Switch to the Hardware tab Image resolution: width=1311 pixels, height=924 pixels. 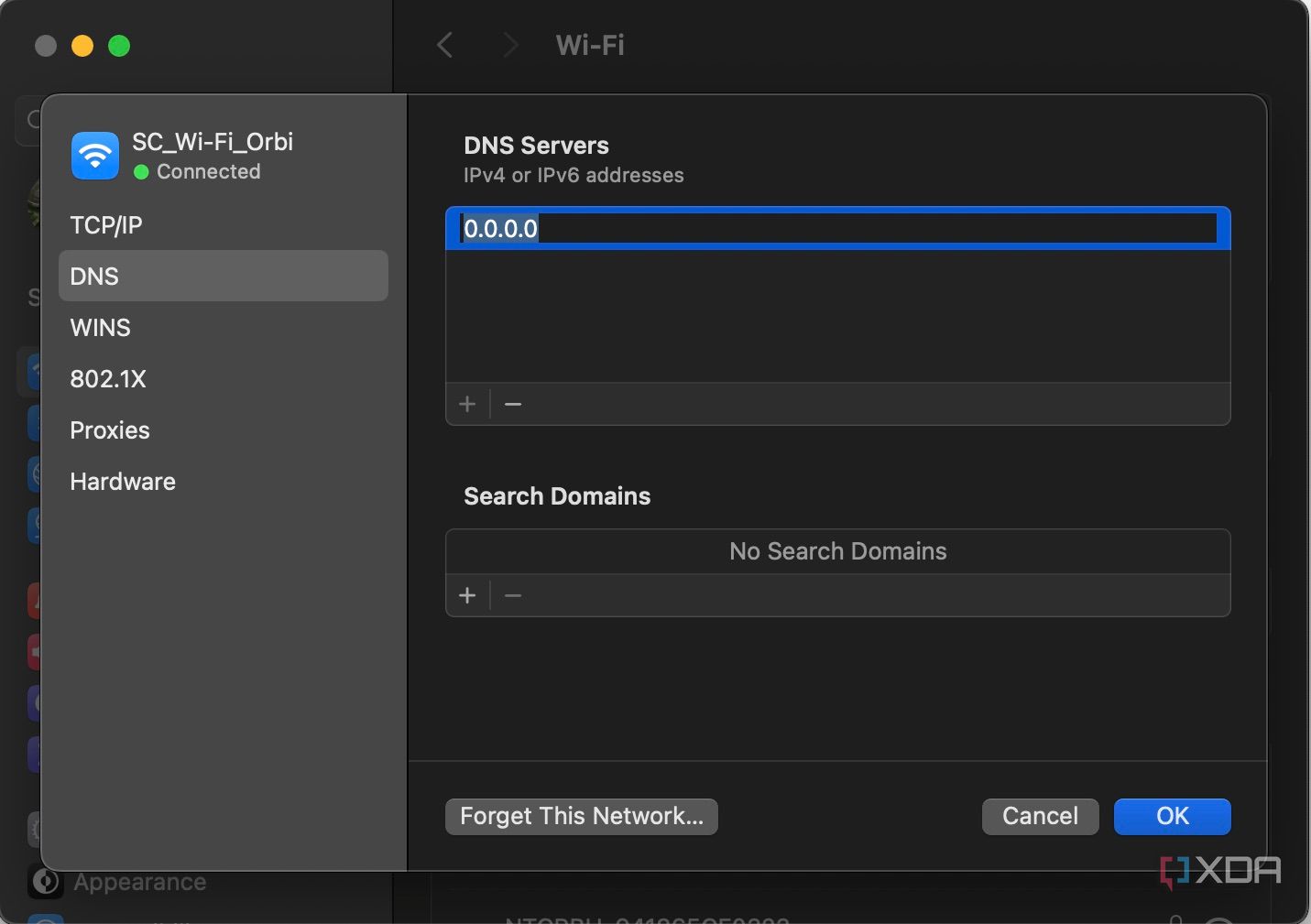[123, 482]
